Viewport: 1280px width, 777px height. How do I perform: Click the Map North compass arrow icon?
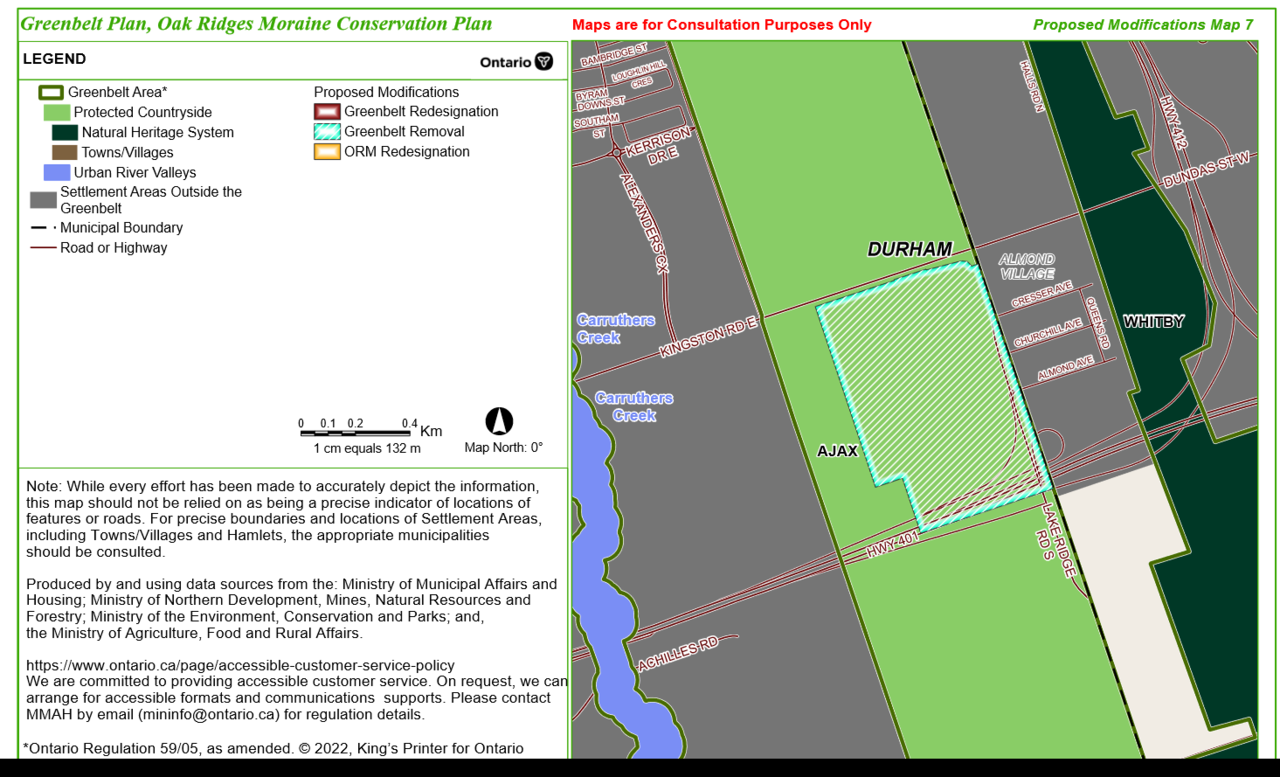[x=499, y=421]
